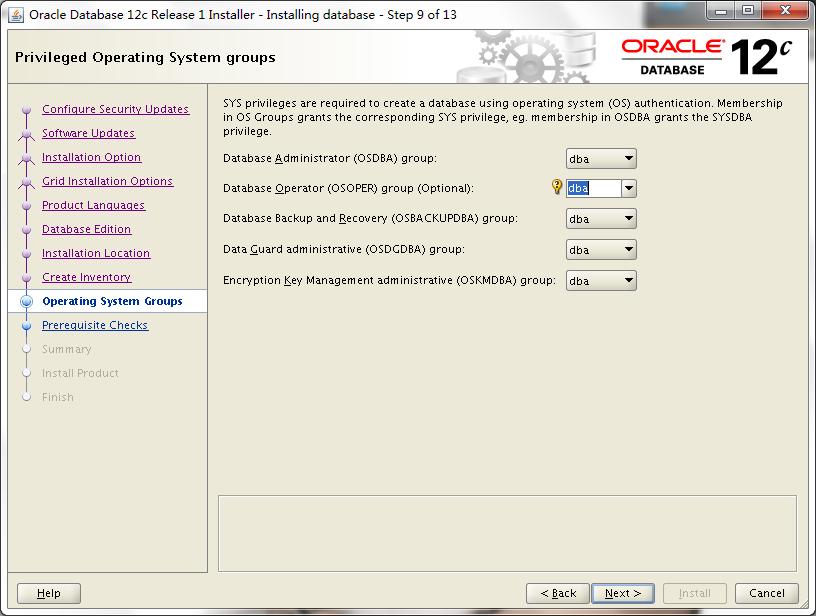Image resolution: width=816 pixels, height=616 pixels.
Task: Go to Database Edition step
Action: pyautogui.click(x=86, y=229)
